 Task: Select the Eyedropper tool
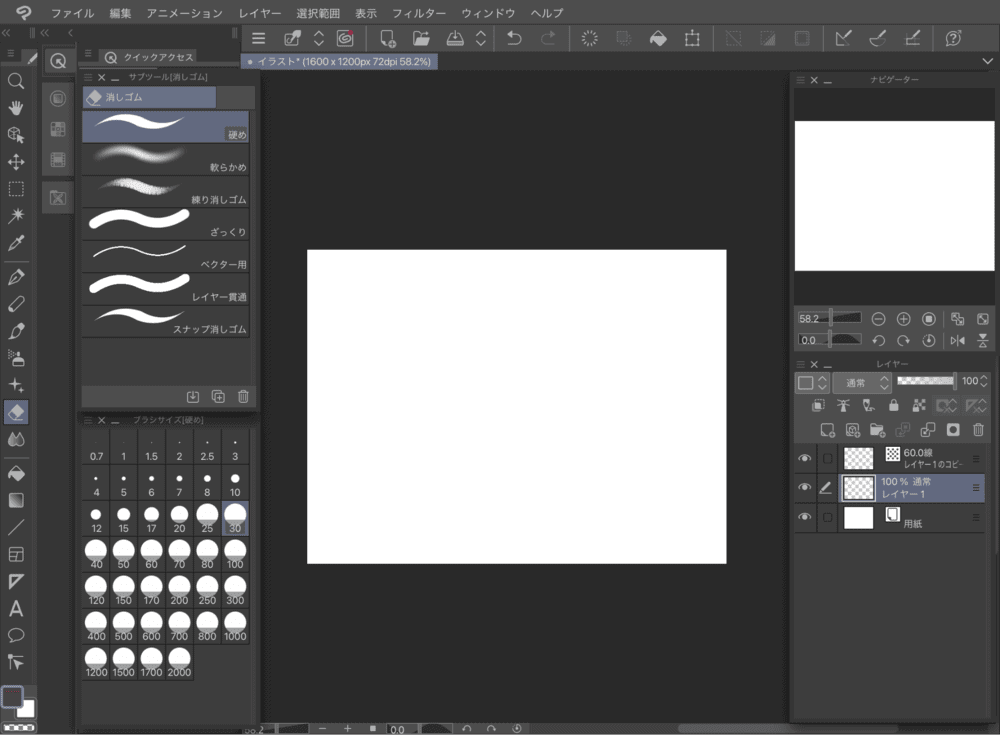[x=16, y=243]
